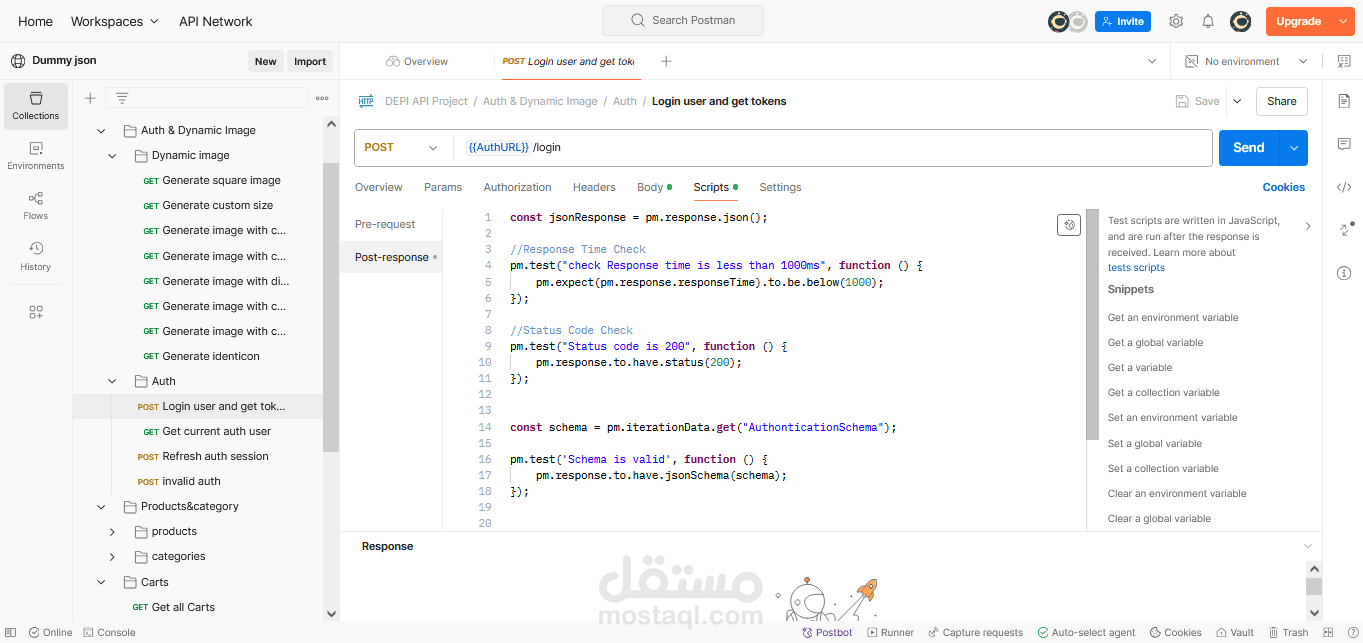Open the settings gear icon
This screenshot has height=643, width=1363.
[x=1176, y=21]
